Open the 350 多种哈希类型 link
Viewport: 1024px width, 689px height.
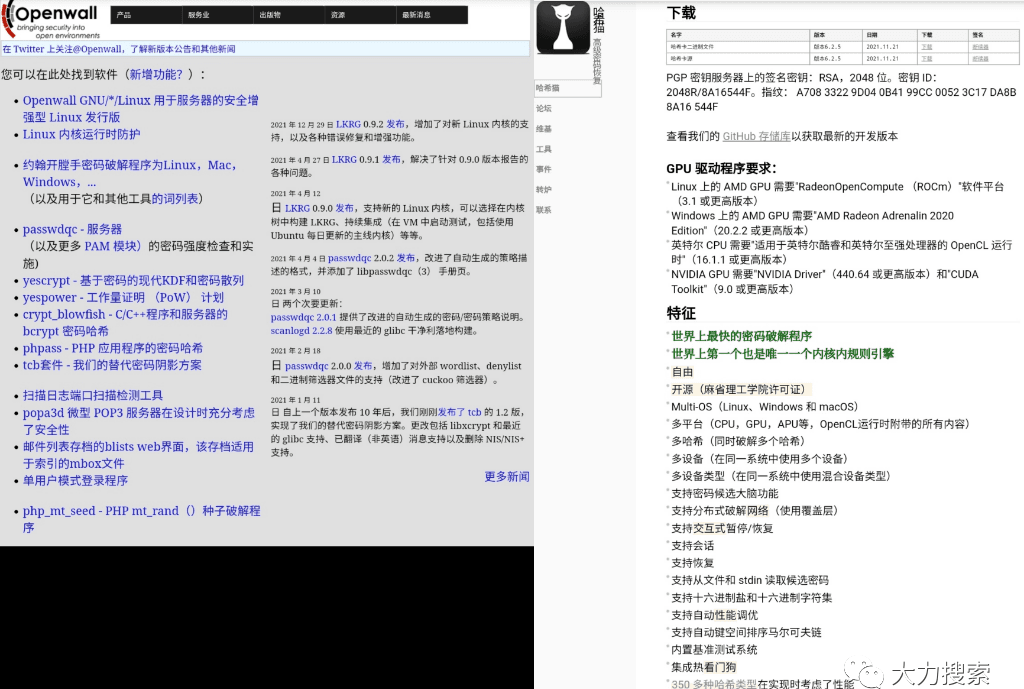point(714,684)
